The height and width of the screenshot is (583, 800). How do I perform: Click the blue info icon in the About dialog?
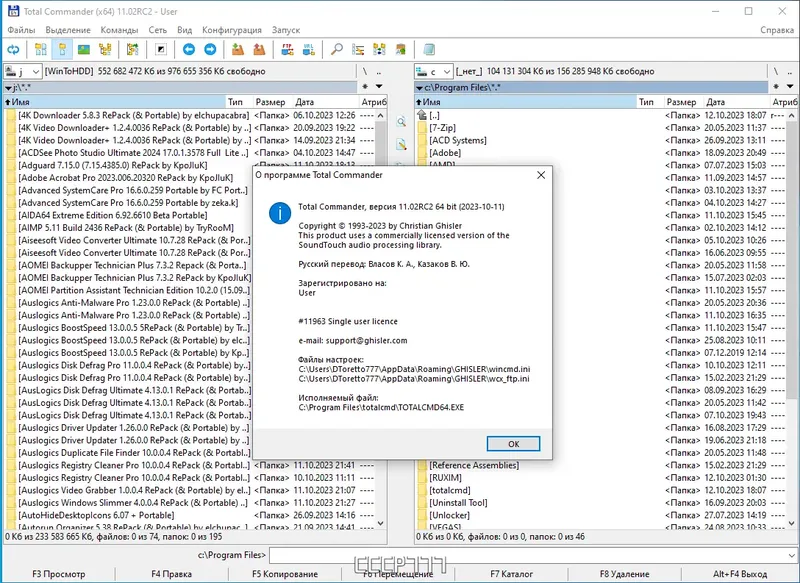tap(280, 213)
